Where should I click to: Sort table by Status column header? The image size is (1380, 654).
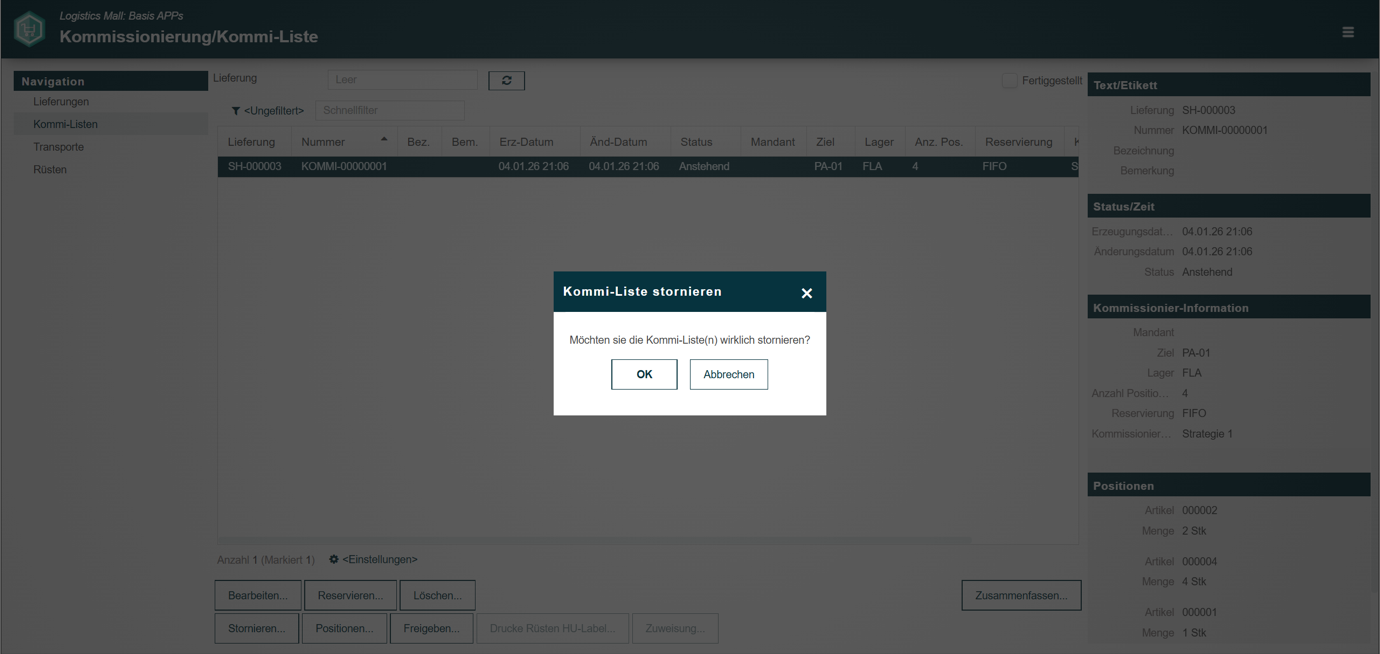point(696,142)
